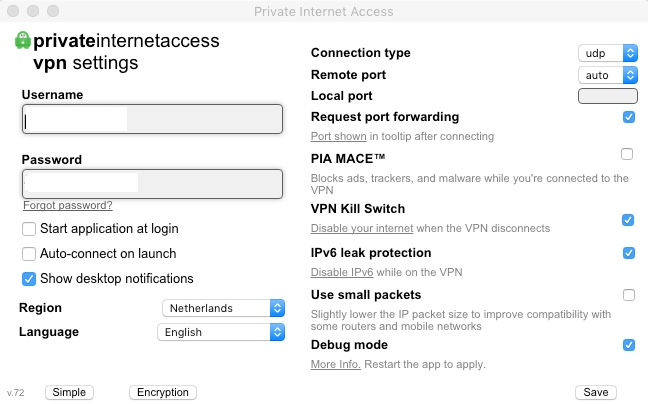The width and height of the screenshot is (648, 404).
Task: Switch to Simple settings view
Action: coord(69,392)
